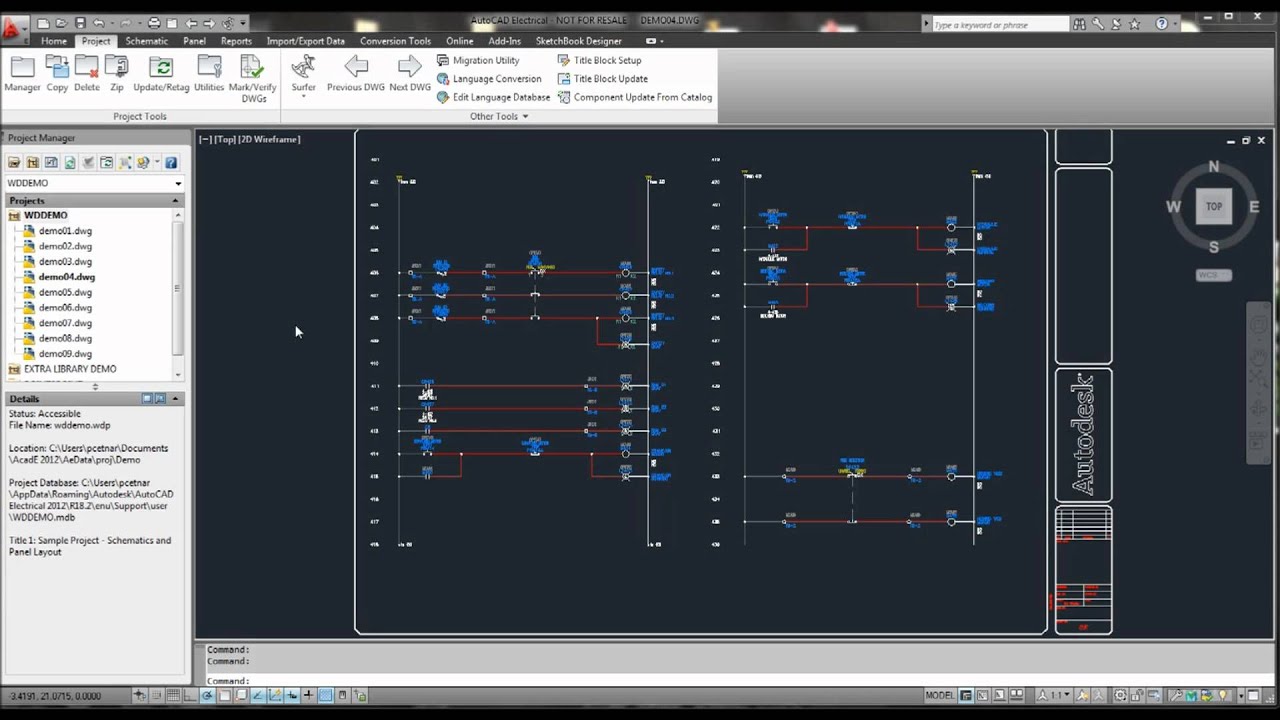This screenshot has height=720, width=1280.
Task: Click Edit Language Database
Action: [500, 97]
